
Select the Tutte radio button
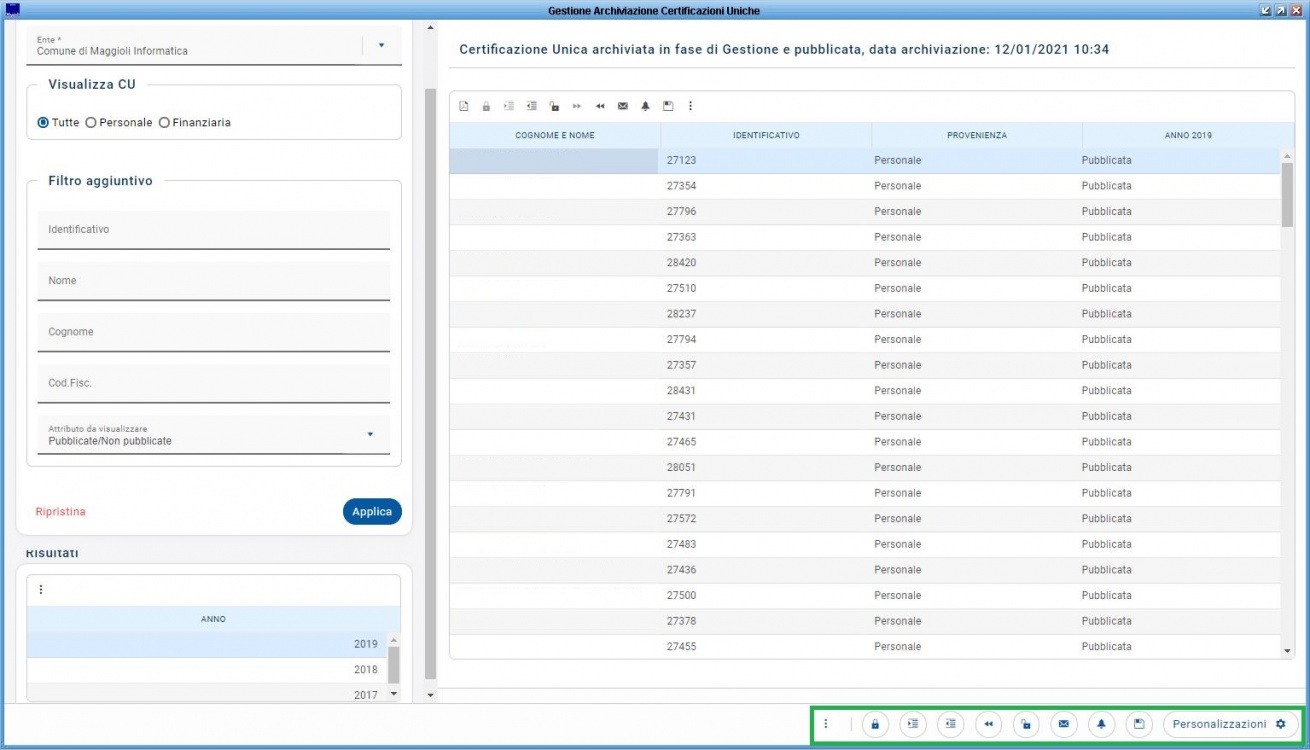click(43, 123)
